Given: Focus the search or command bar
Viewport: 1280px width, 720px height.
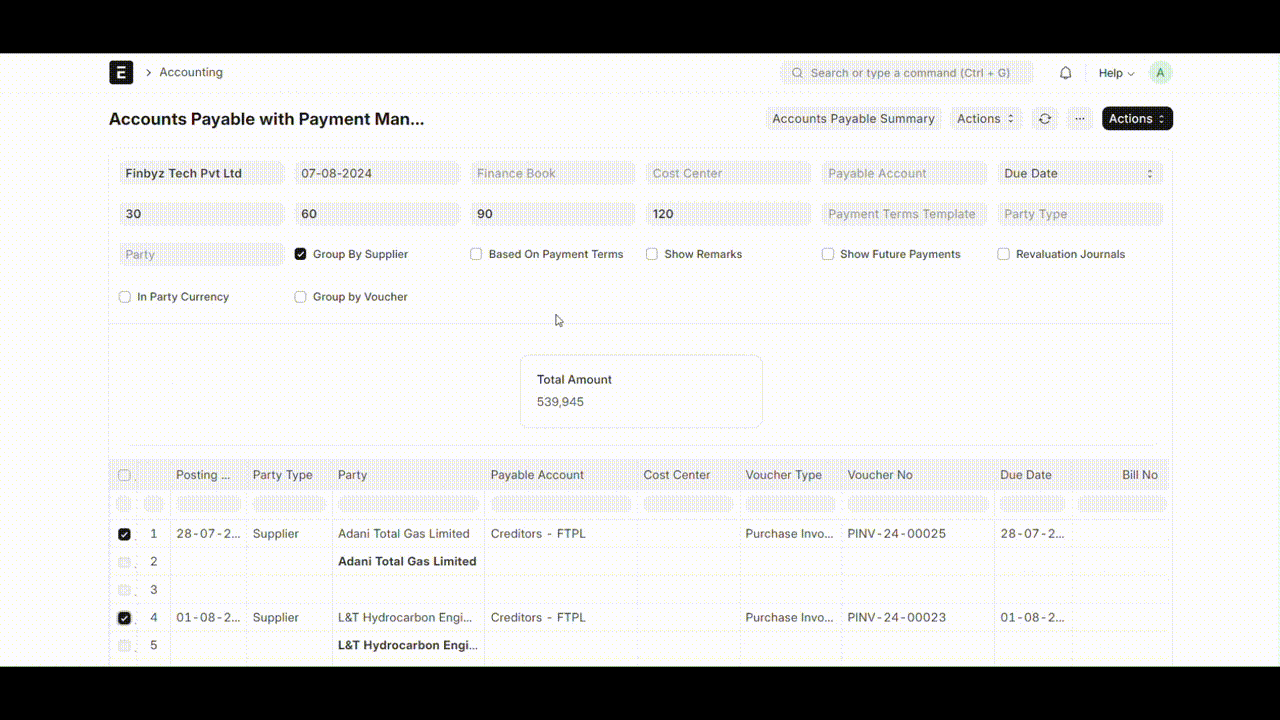Looking at the screenshot, I should (x=908, y=73).
